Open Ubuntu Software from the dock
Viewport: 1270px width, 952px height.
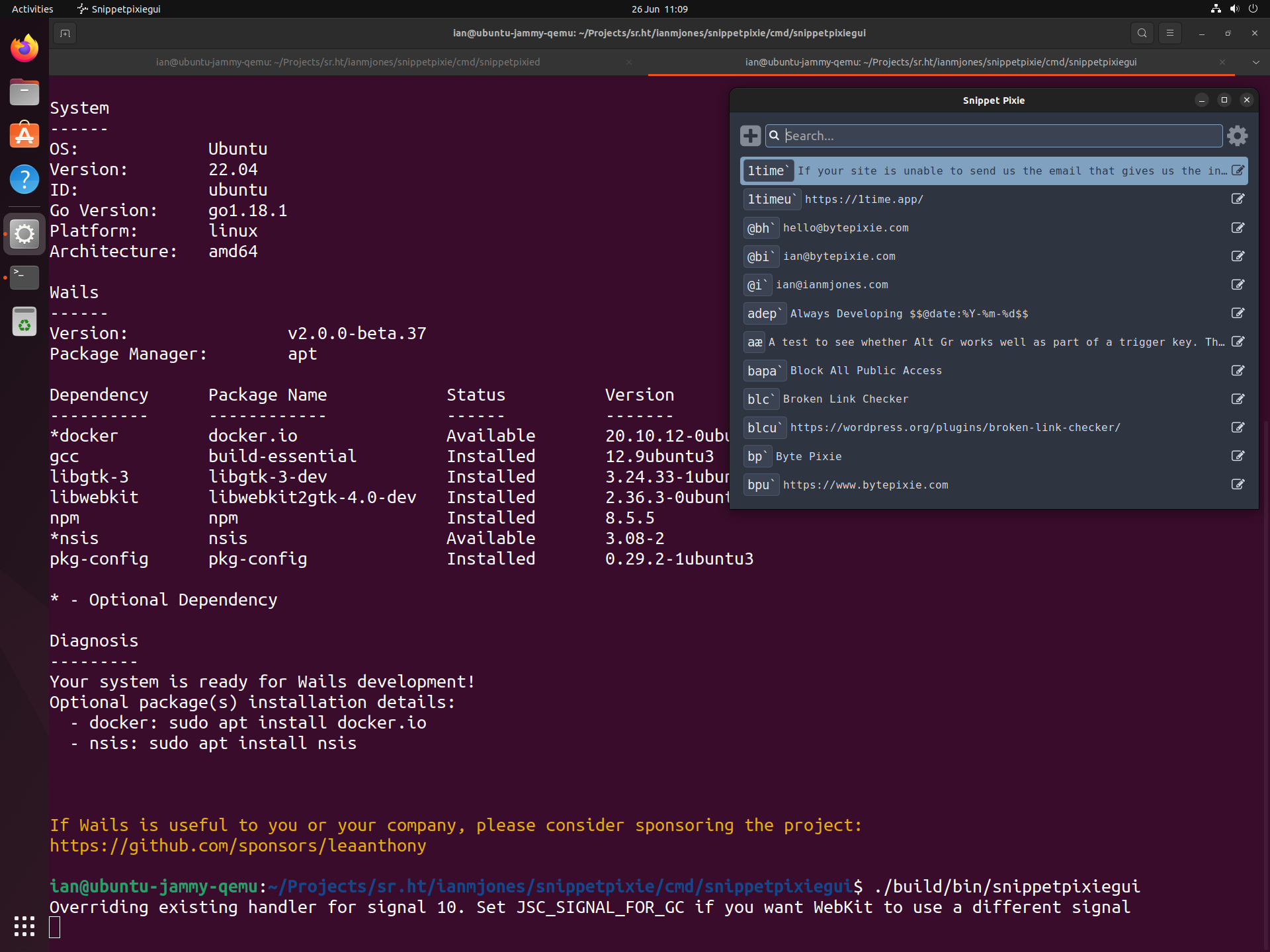point(24,135)
